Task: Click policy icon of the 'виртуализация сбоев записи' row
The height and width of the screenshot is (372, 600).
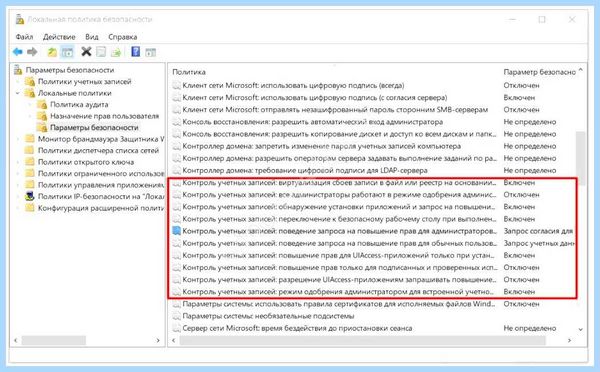Action: tap(176, 183)
